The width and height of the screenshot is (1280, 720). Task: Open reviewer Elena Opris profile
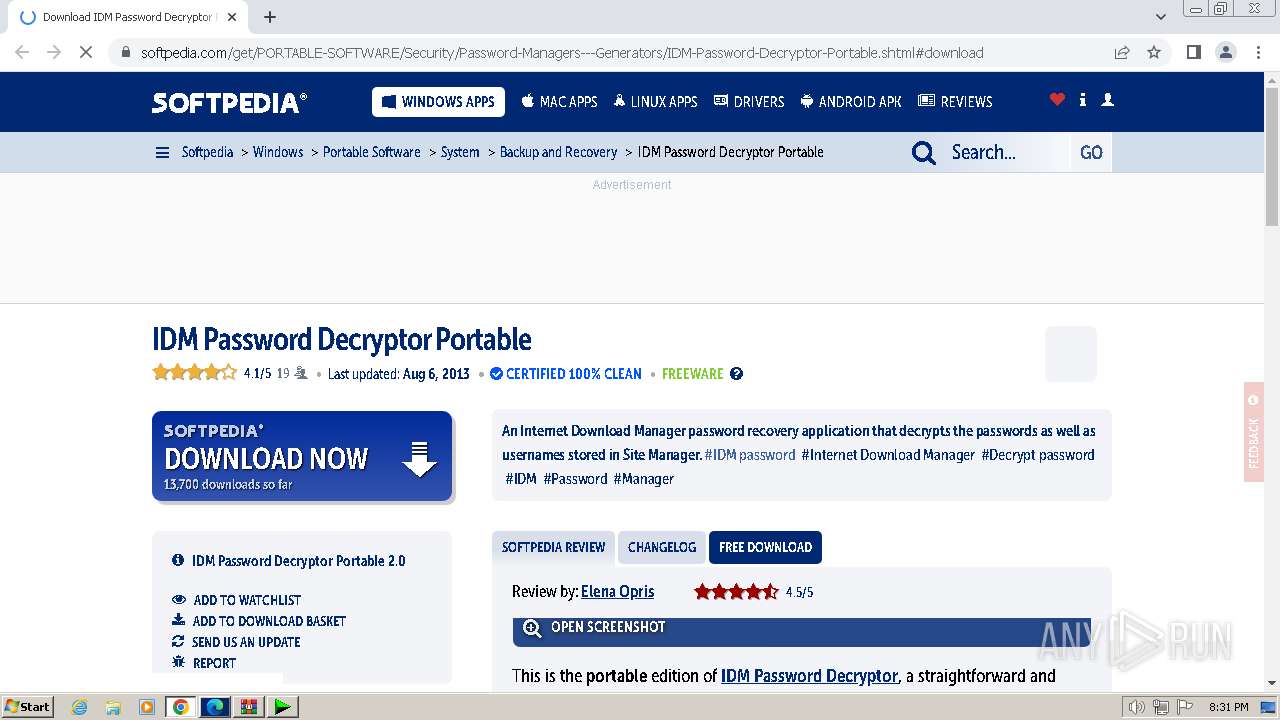(617, 592)
